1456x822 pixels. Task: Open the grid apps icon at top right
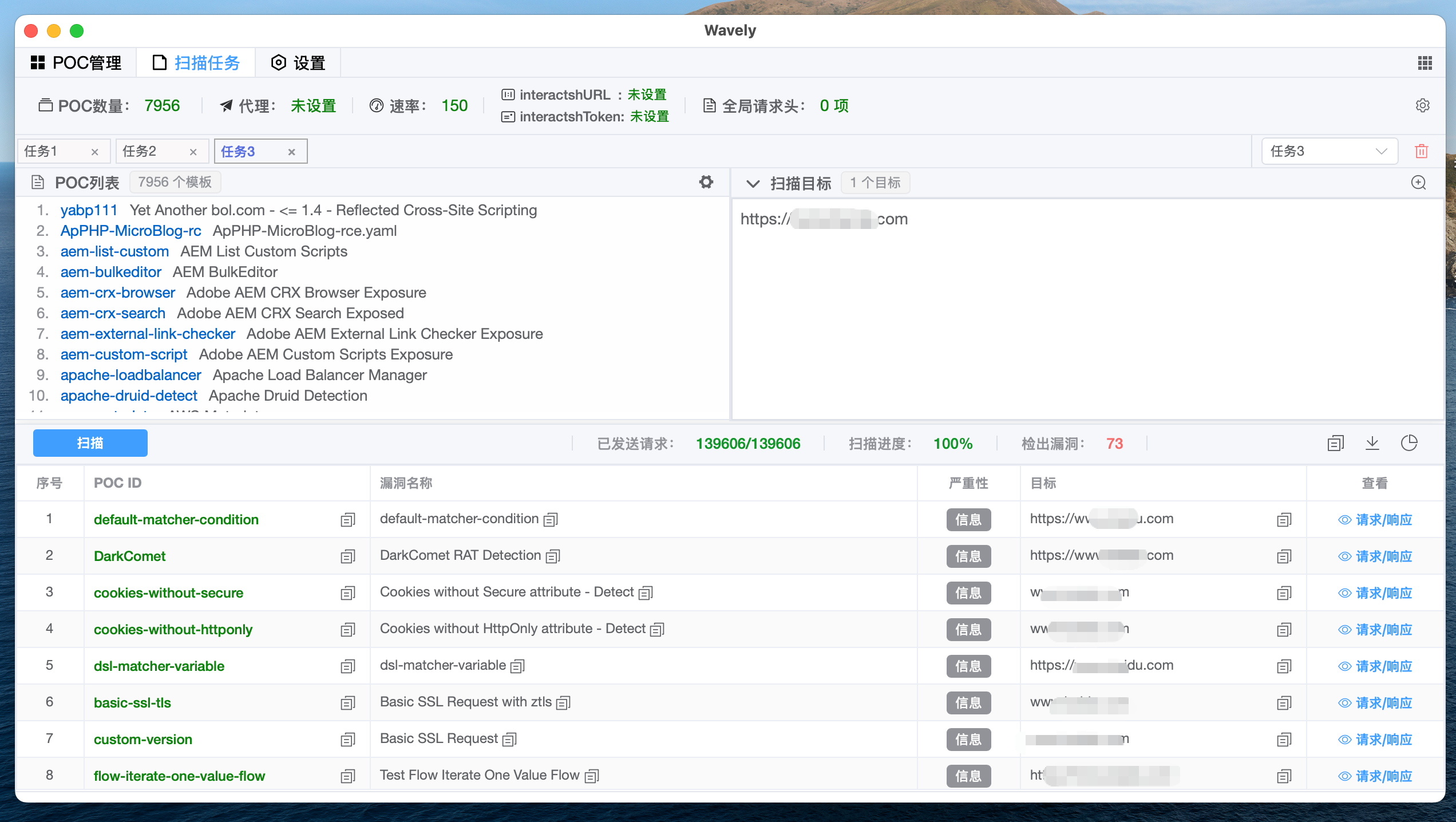pos(1425,63)
